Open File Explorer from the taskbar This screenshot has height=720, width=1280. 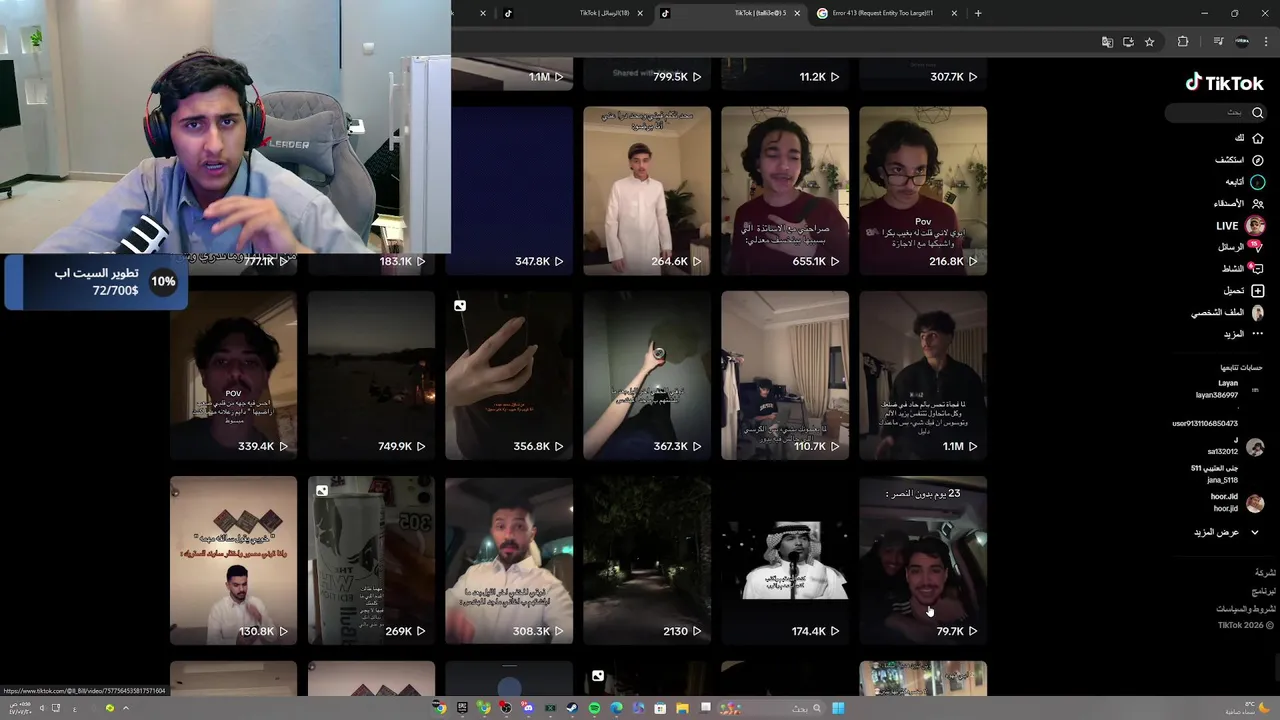[x=682, y=708]
